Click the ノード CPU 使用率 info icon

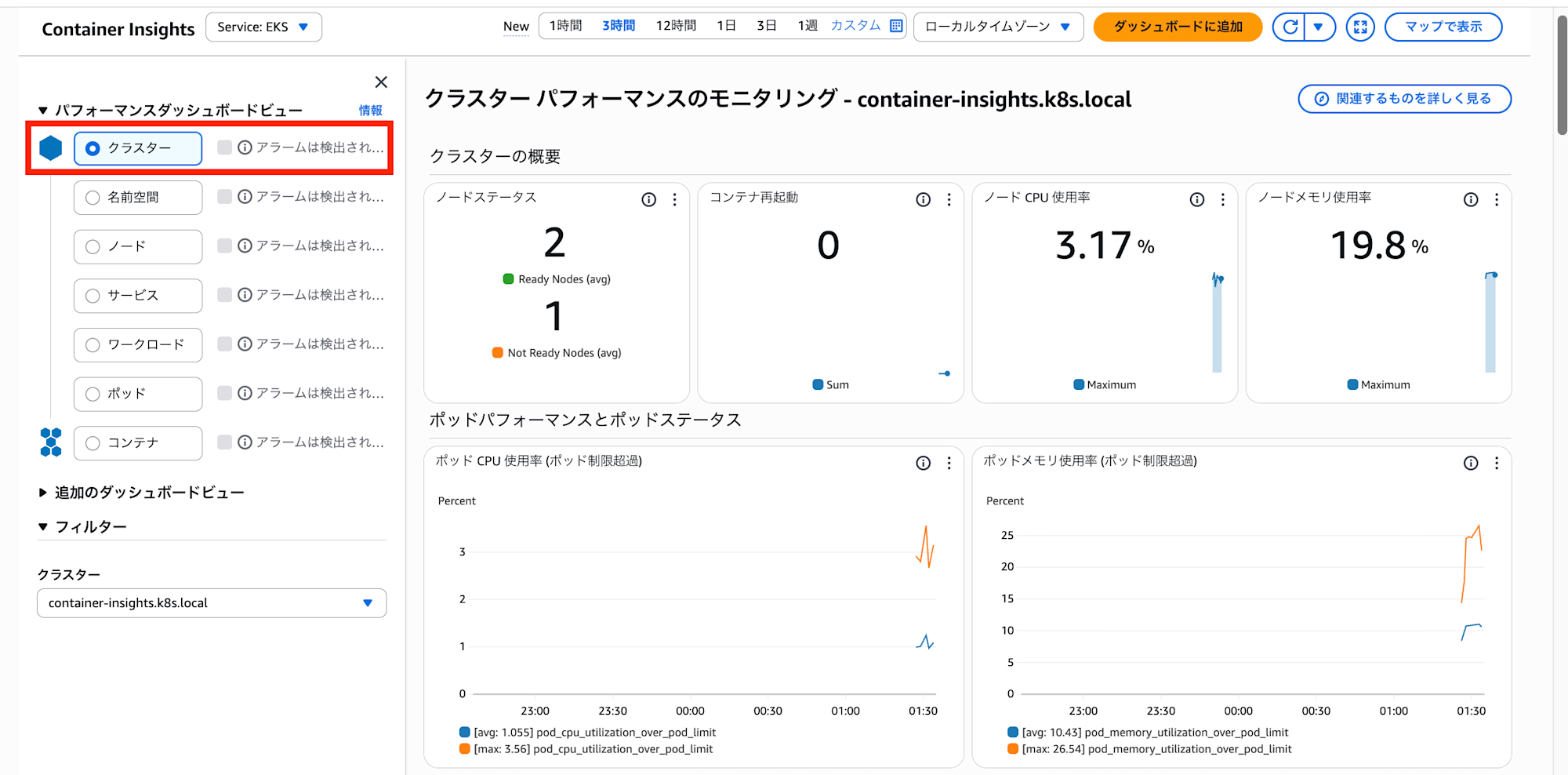point(1196,200)
